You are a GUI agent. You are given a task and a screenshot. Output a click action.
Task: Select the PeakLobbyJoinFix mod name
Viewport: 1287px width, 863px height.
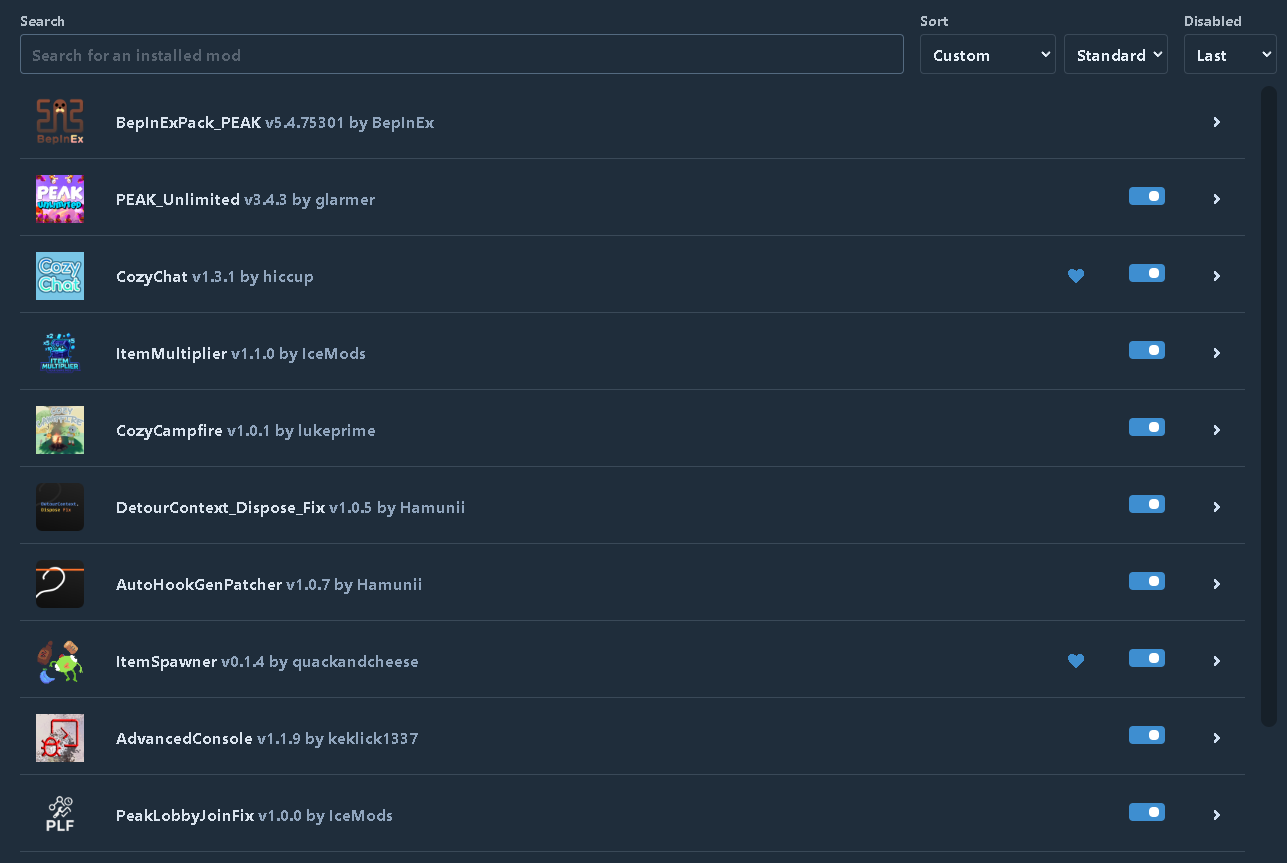[x=185, y=816]
